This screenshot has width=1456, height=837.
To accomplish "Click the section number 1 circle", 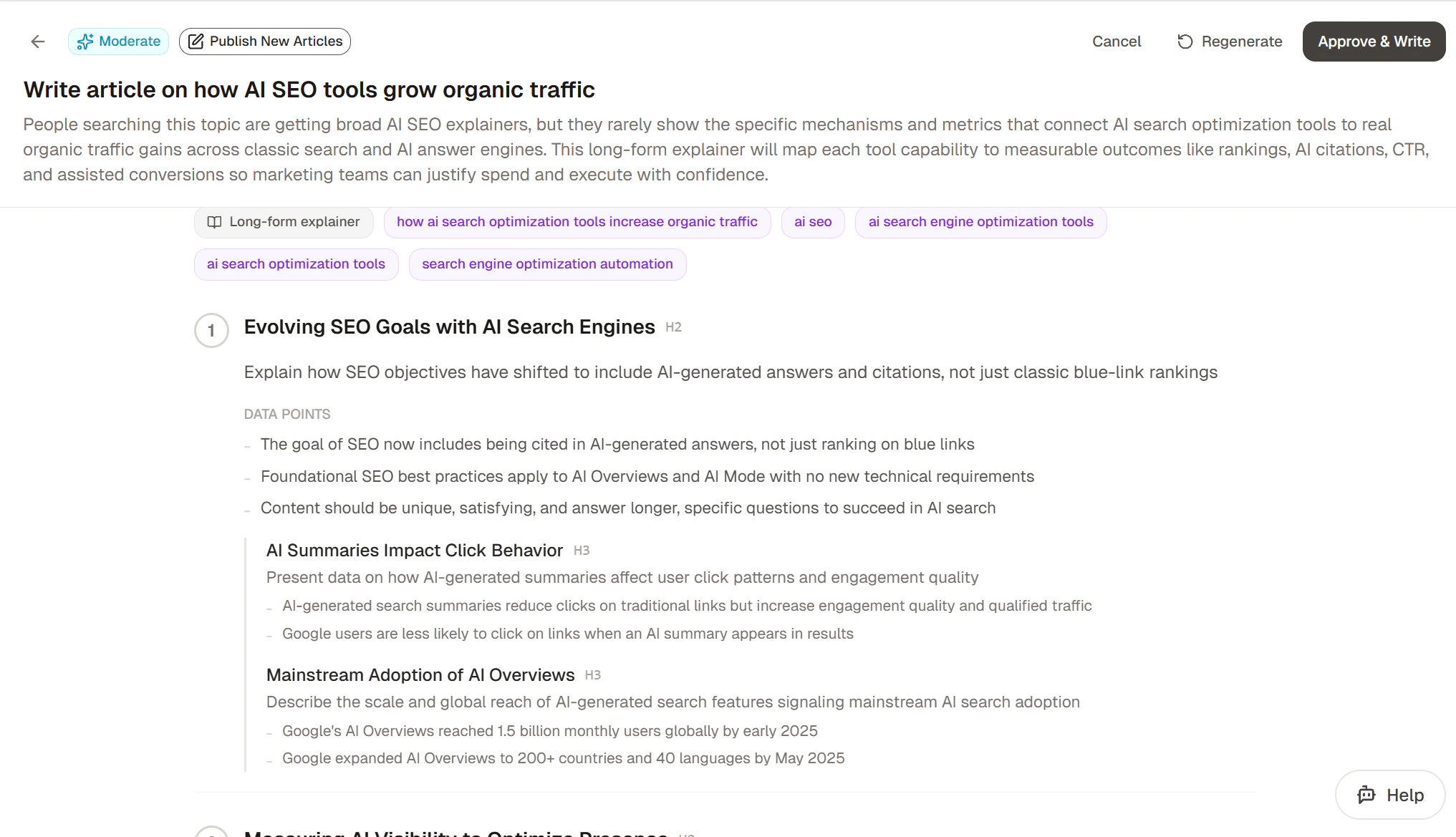I will click(211, 330).
